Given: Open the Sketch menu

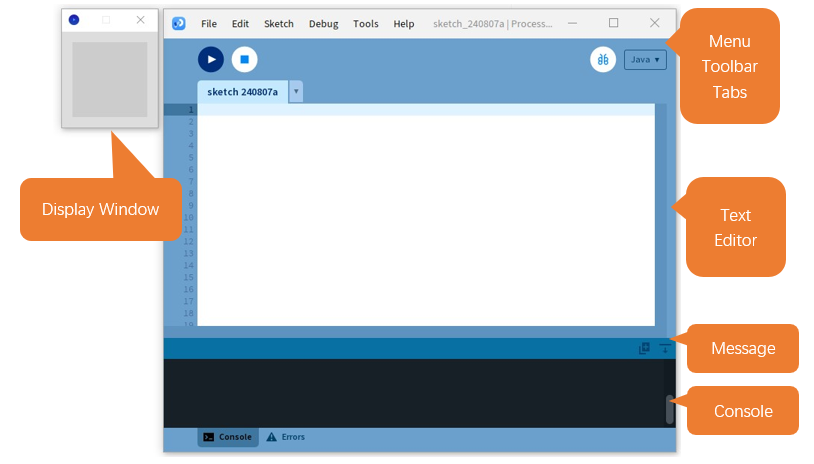Looking at the screenshot, I should [x=279, y=24].
